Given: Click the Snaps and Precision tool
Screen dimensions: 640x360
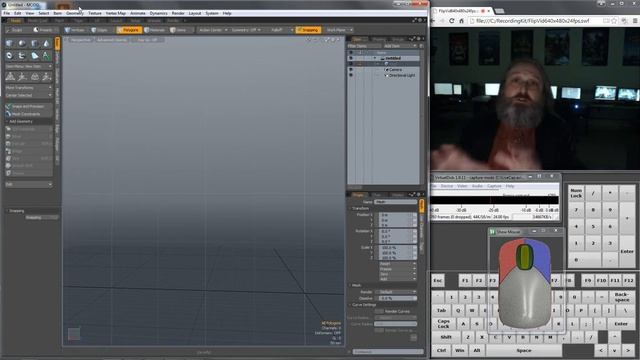Looking at the screenshot, I should 29,106.
